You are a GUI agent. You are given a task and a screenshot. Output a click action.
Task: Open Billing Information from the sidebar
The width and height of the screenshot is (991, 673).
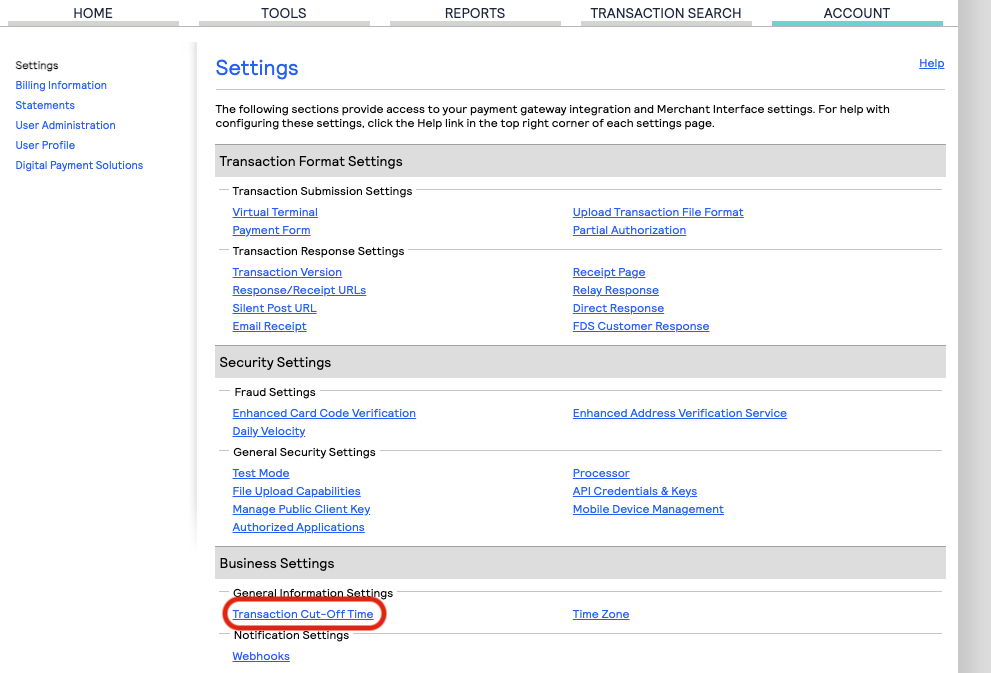tap(60, 85)
